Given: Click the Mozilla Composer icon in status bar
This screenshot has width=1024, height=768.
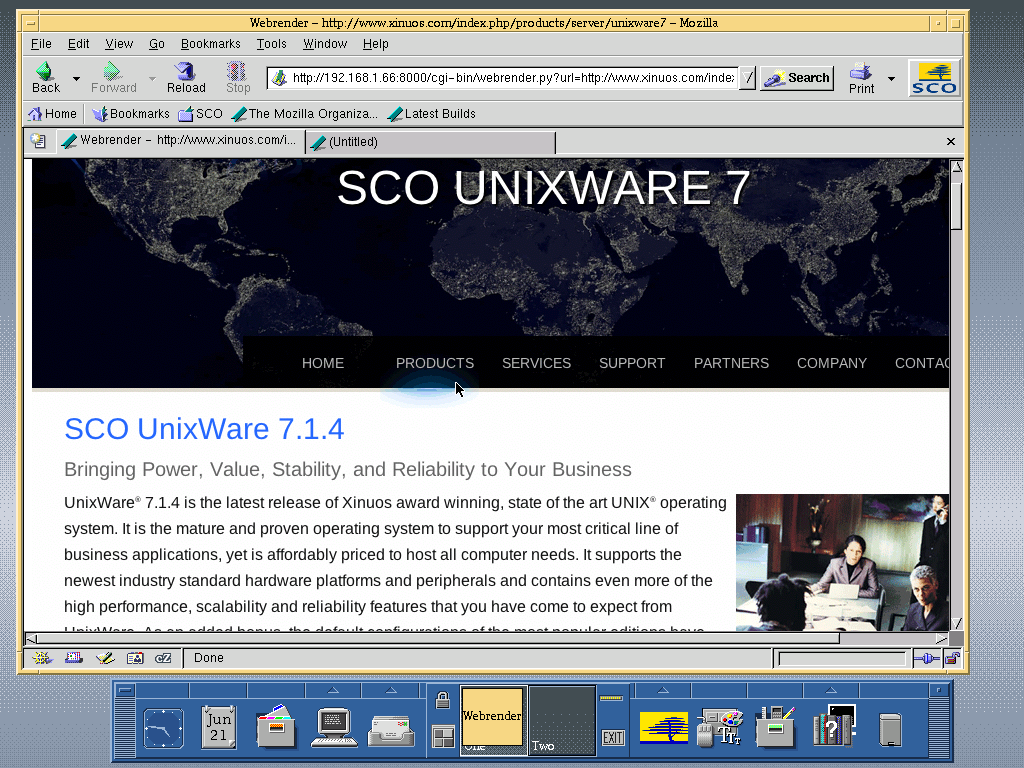Looking at the screenshot, I should click(104, 658).
